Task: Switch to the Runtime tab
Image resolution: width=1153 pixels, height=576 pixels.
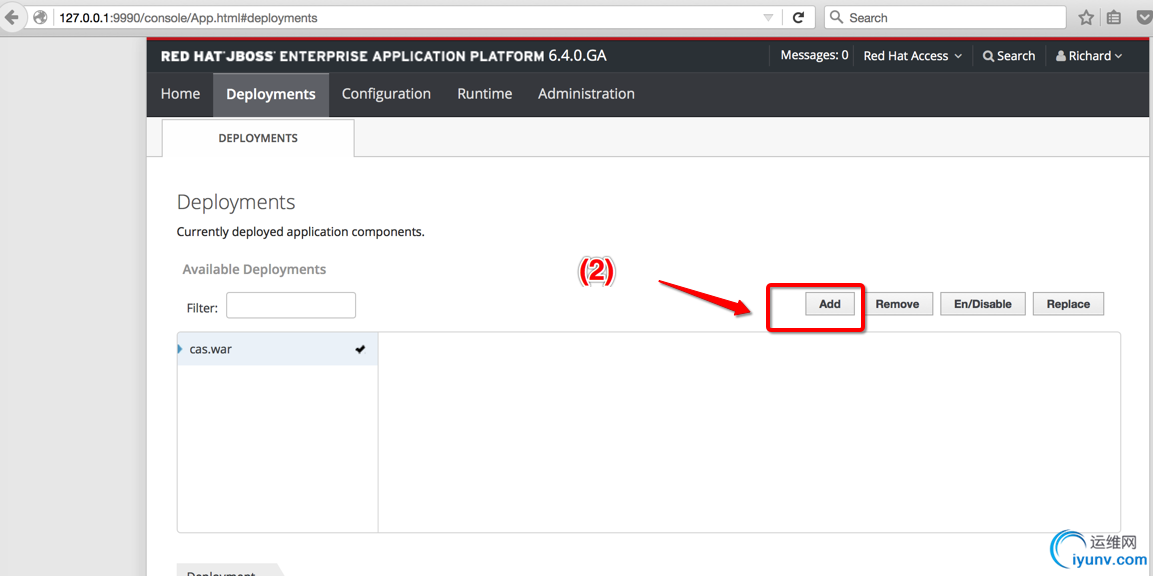Action: 485,93
